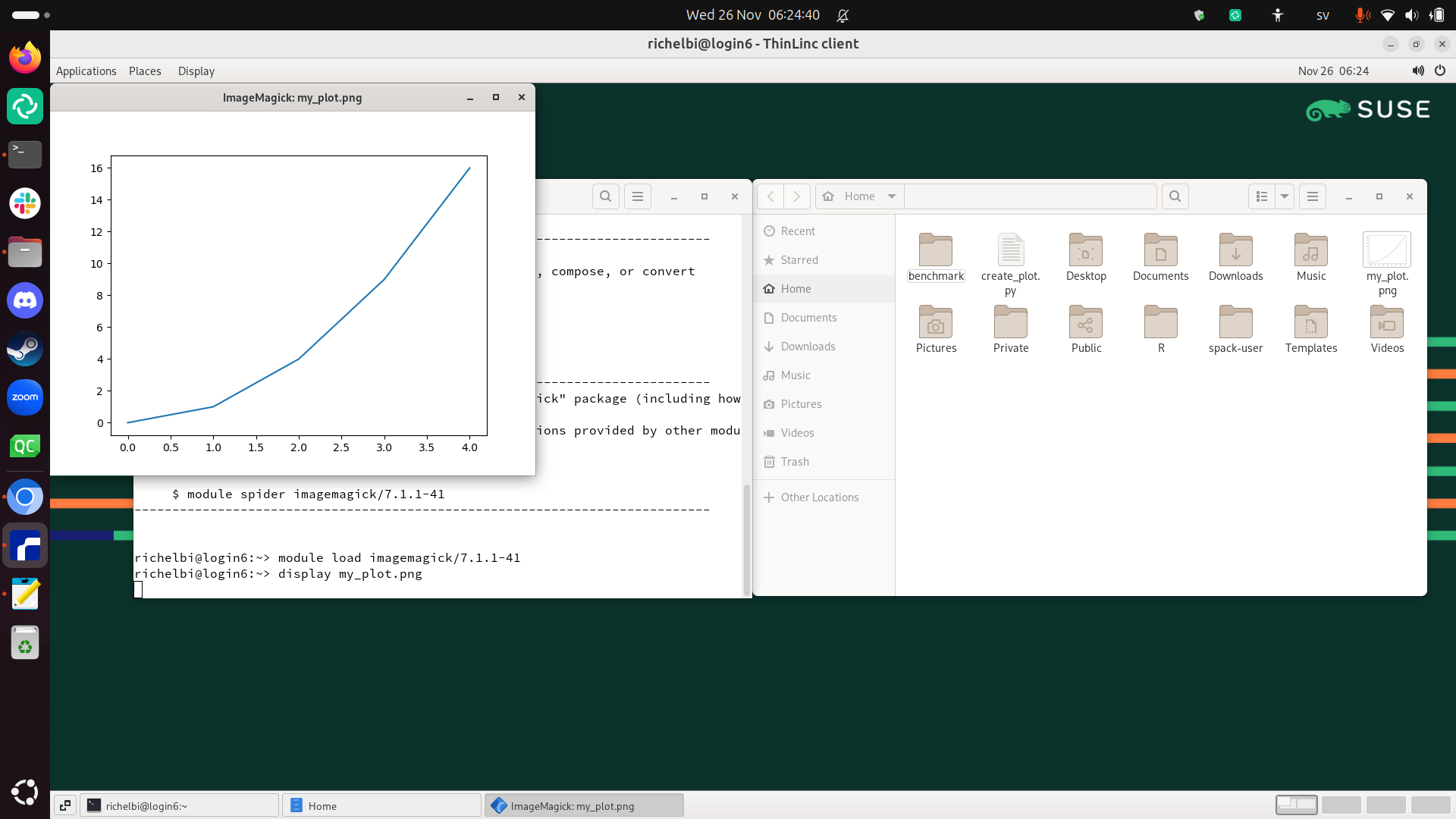Open the file manager main menu

coord(1313,196)
